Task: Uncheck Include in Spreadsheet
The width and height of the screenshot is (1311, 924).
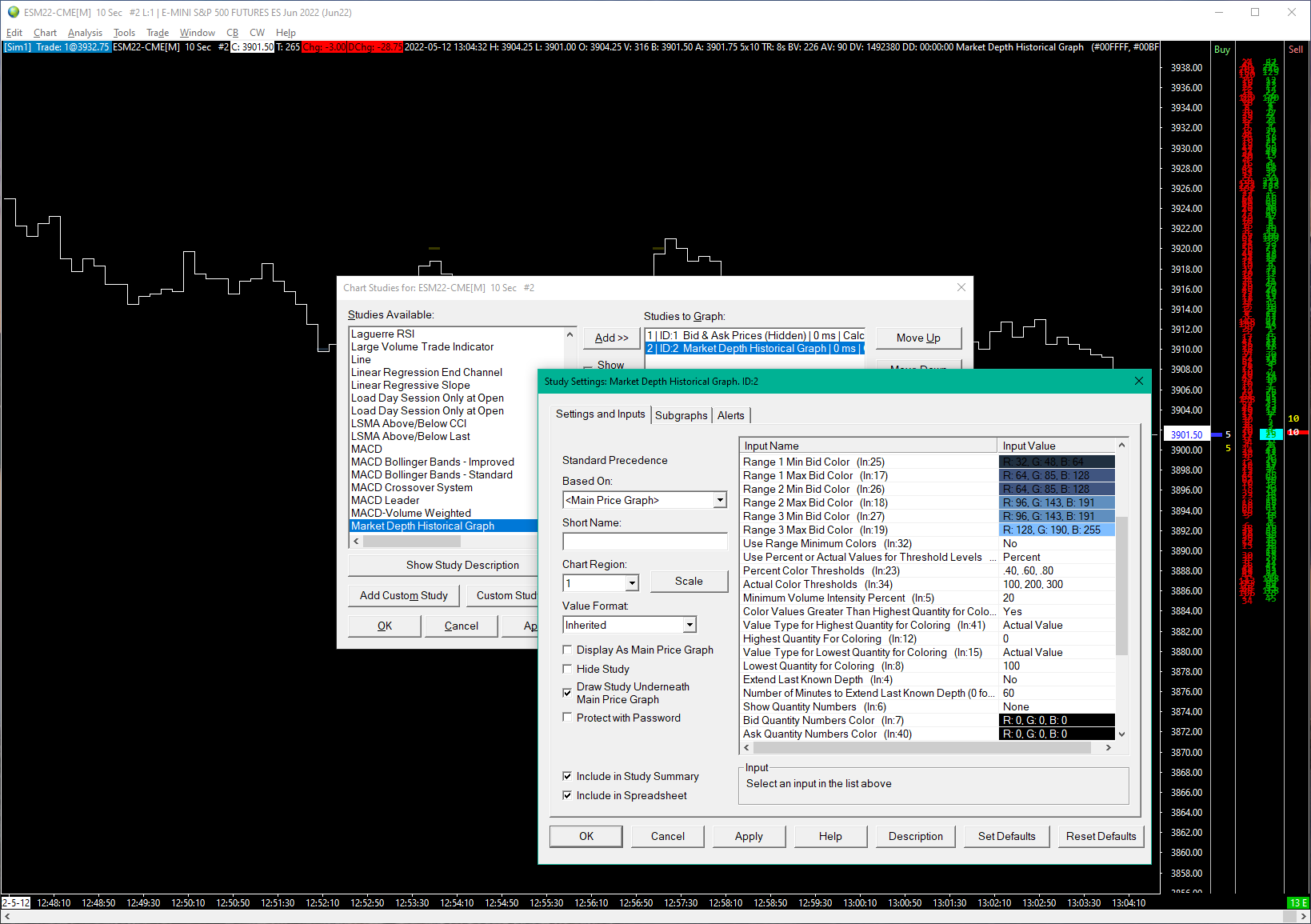Action: coord(567,795)
